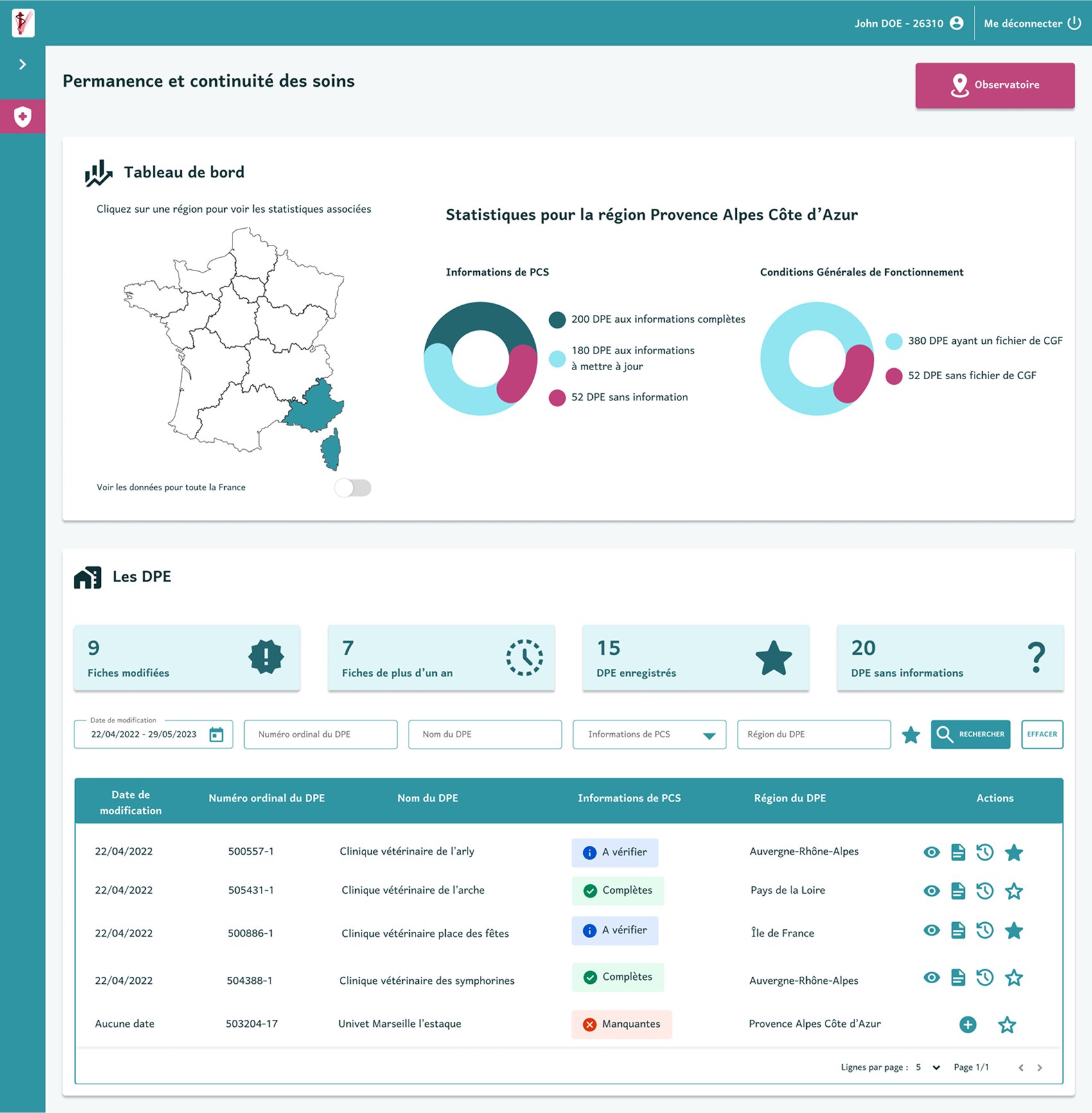Viewport: 1092px width, 1113px height.
Task: Open the date de modification calendar picker
Action: coord(216,735)
